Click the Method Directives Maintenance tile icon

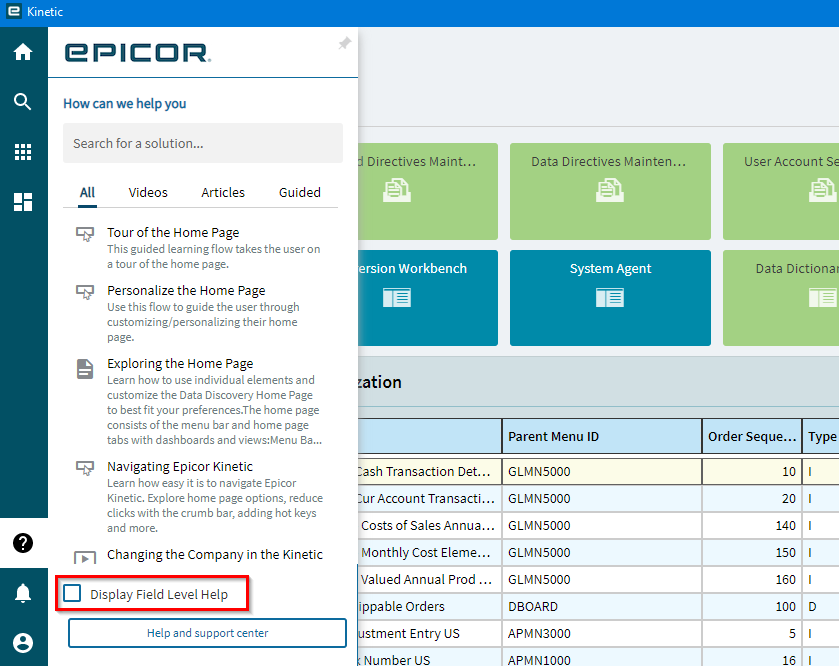(x=397, y=190)
